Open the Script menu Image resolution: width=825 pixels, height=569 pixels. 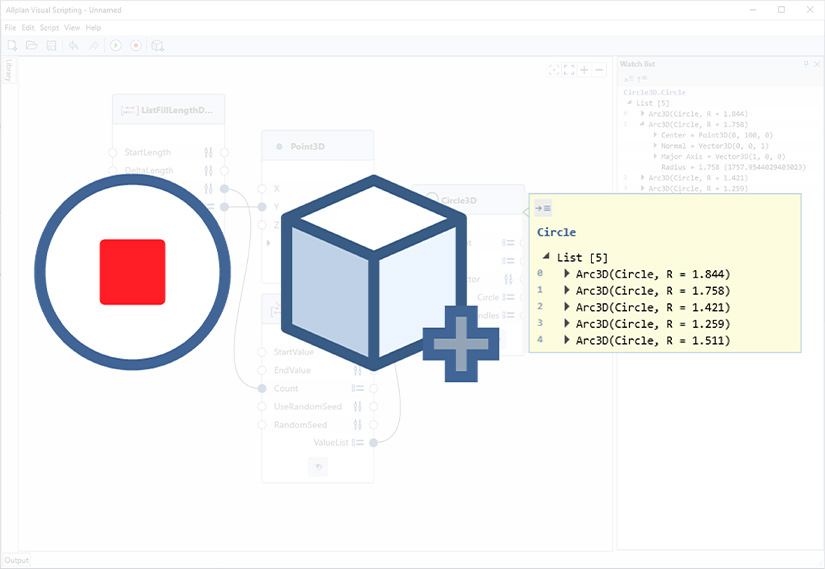coord(49,27)
